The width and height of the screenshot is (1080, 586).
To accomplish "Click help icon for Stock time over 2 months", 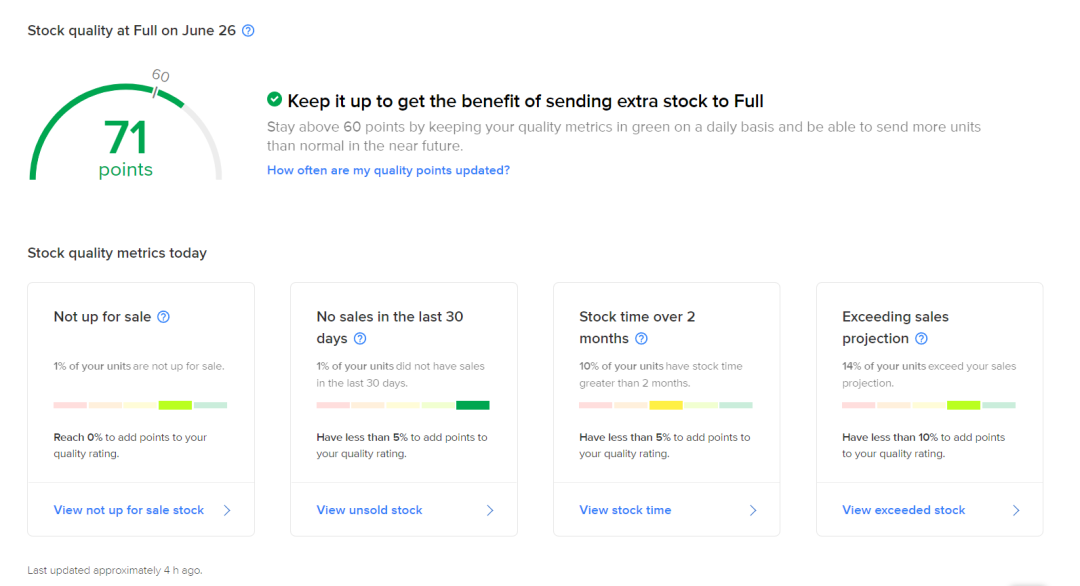I will [x=642, y=339].
